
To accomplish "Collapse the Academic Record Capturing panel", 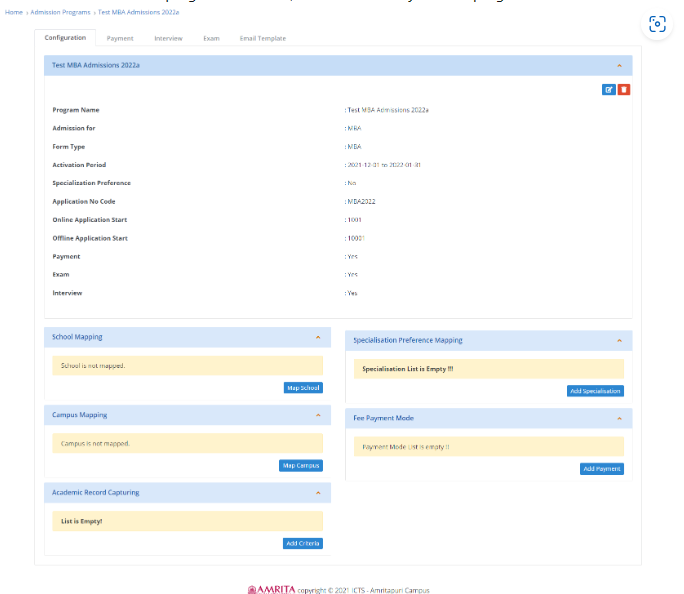I will pos(317,493).
